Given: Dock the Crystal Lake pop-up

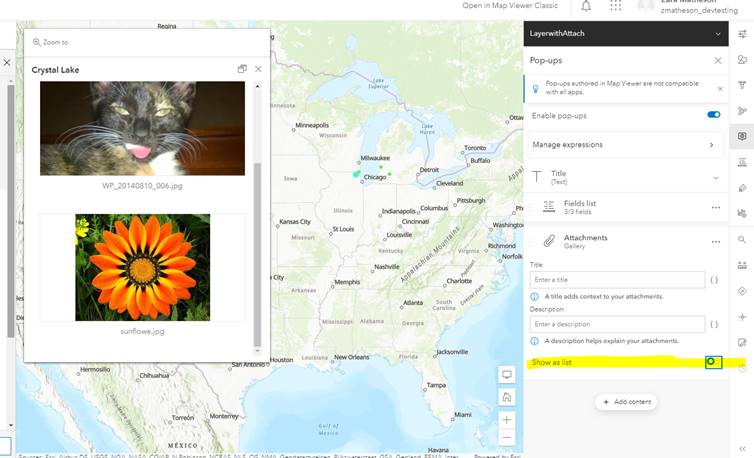Looking at the screenshot, I should click(242, 69).
